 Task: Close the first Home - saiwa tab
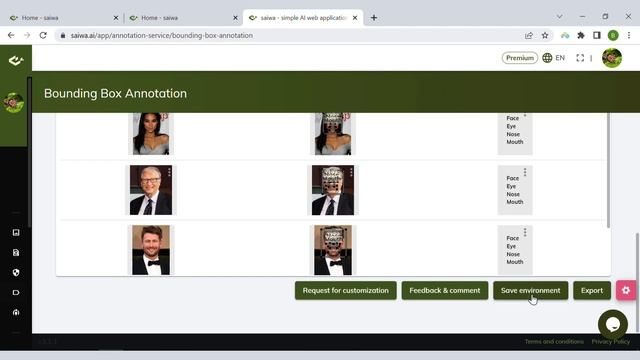tap(116, 18)
